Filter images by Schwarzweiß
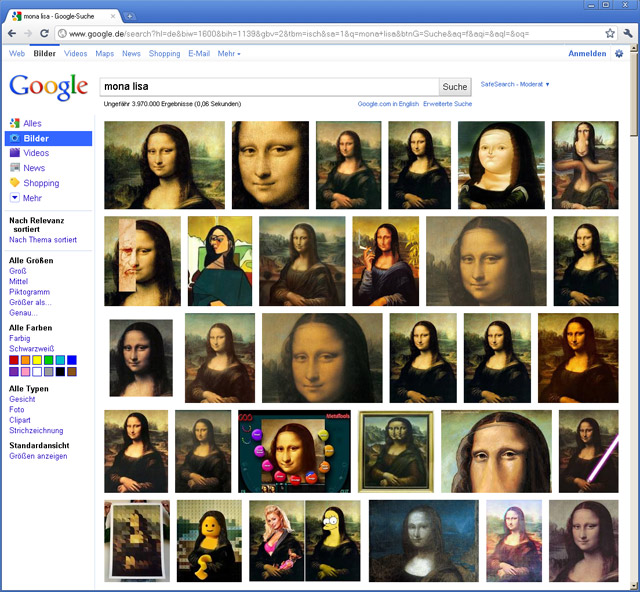Screen dimensions: 640x592 [x=31, y=349]
